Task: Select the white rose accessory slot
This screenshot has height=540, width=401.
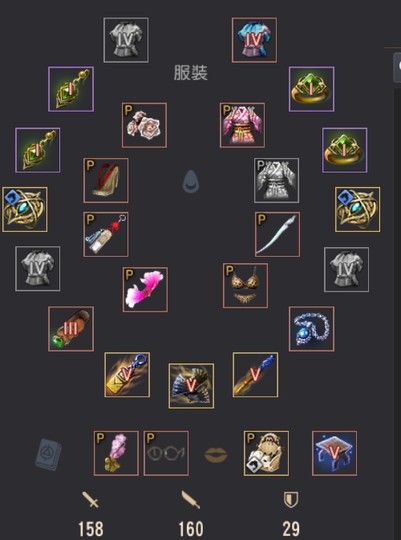Action: 144,125
